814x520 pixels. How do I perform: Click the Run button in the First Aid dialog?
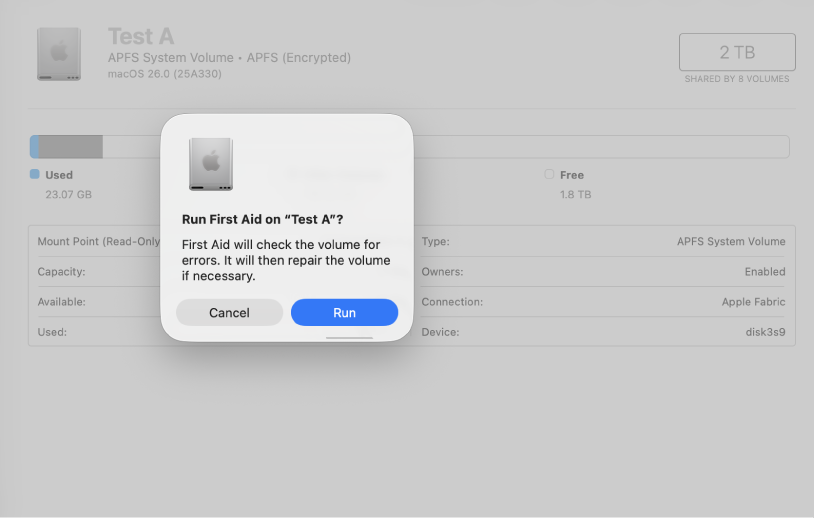click(344, 313)
